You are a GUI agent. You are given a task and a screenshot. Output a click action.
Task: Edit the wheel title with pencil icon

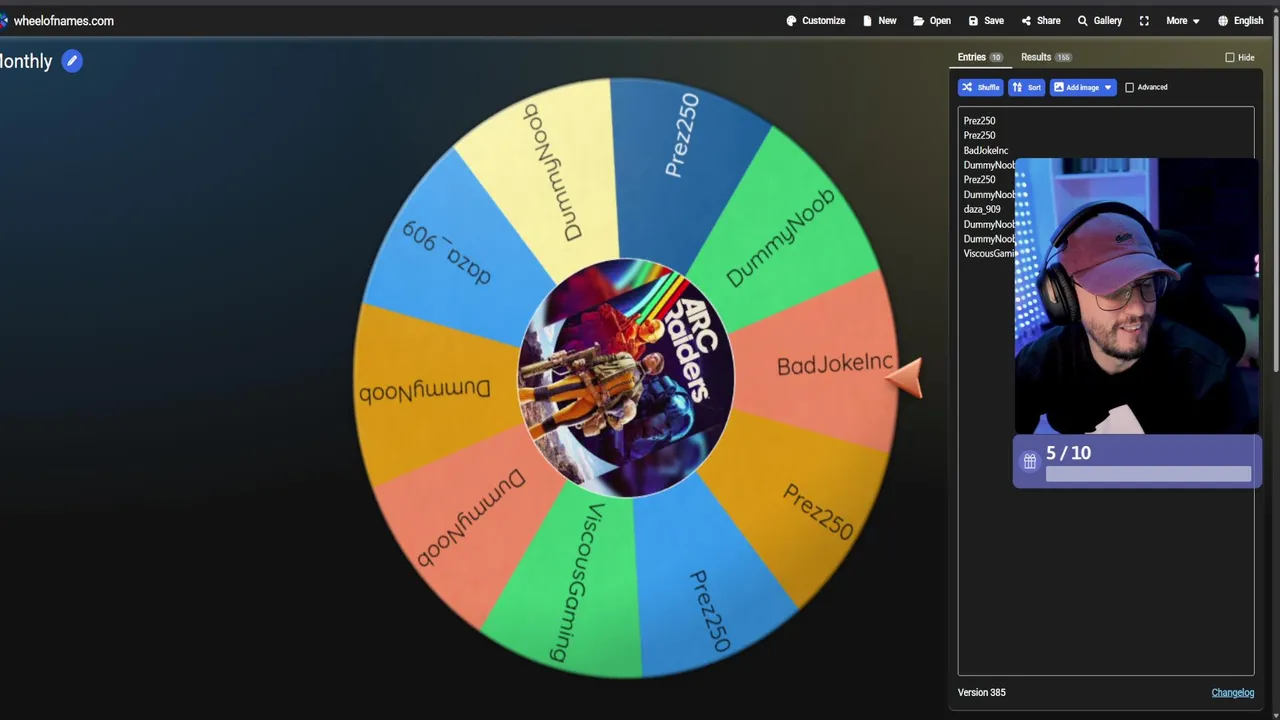pos(72,61)
